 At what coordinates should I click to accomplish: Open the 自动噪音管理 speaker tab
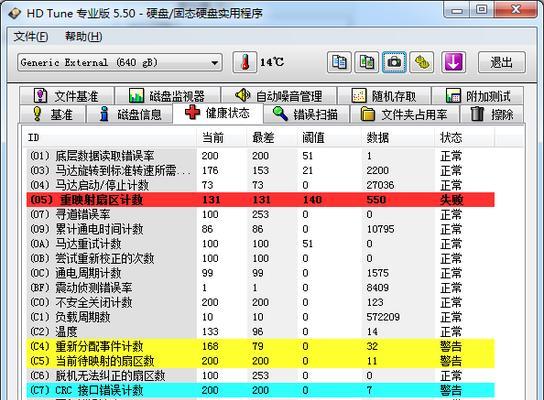(279, 96)
